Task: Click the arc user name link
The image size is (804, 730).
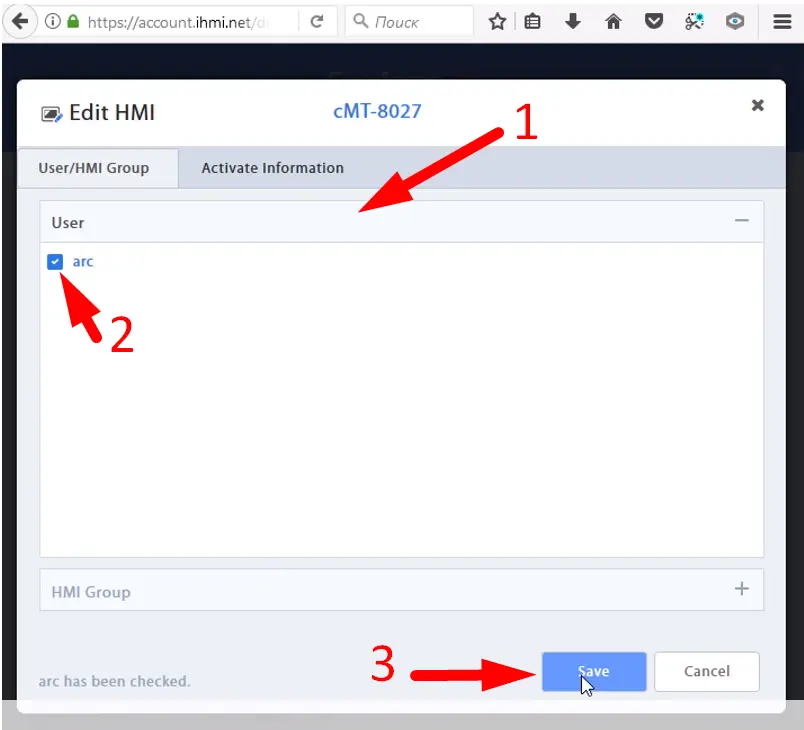Action: [x=83, y=261]
